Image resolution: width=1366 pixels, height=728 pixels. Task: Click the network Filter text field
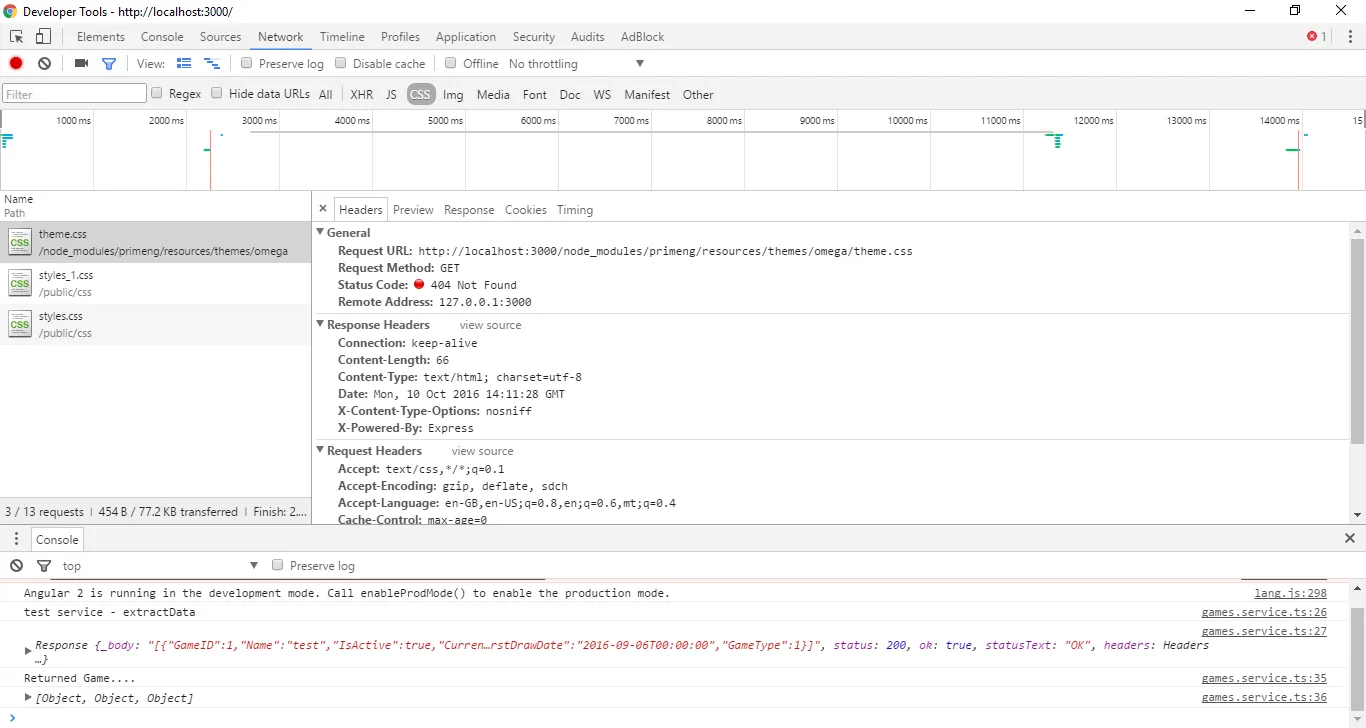[x=75, y=94]
